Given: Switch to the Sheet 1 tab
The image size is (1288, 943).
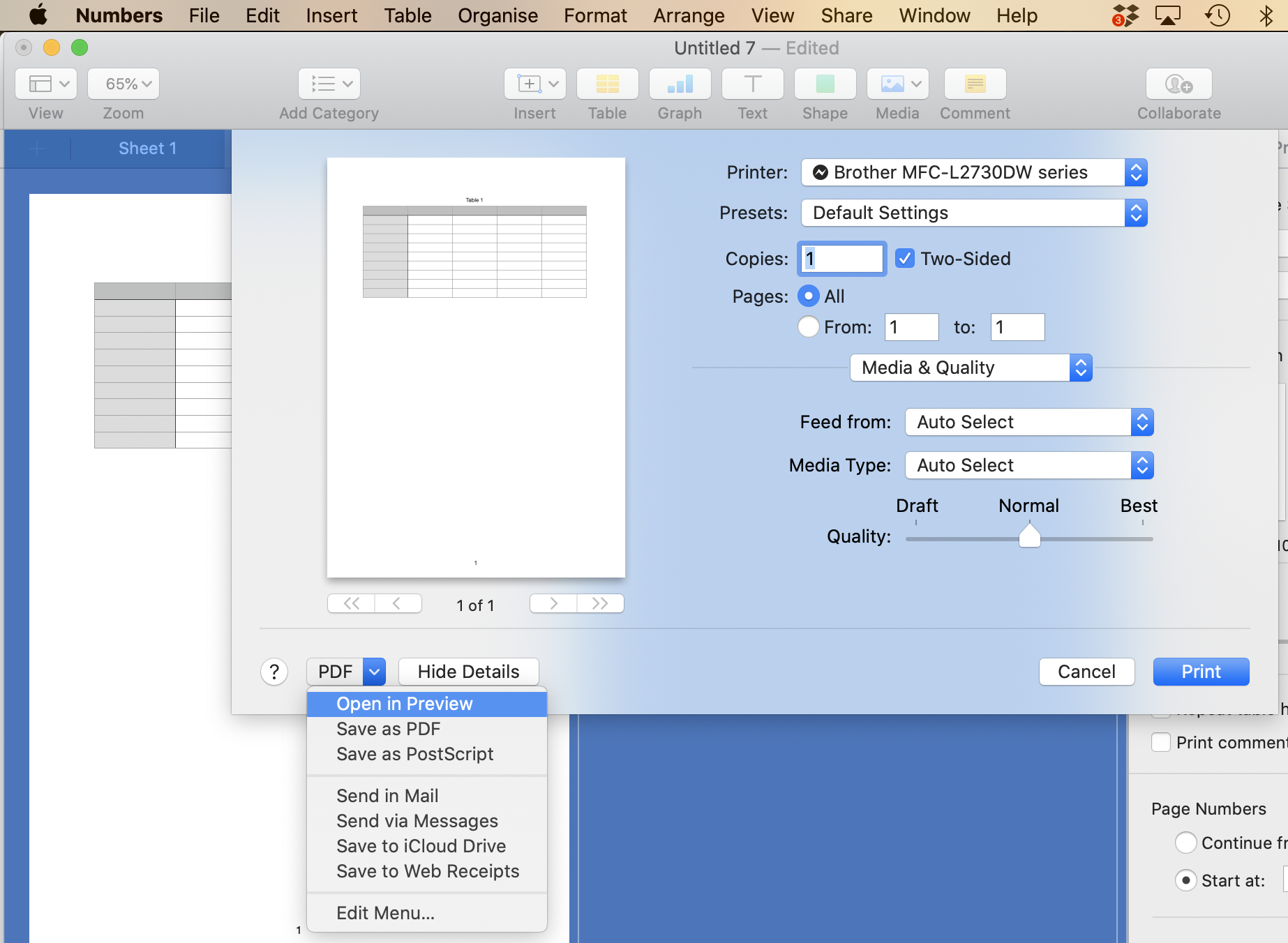Looking at the screenshot, I should [x=147, y=149].
